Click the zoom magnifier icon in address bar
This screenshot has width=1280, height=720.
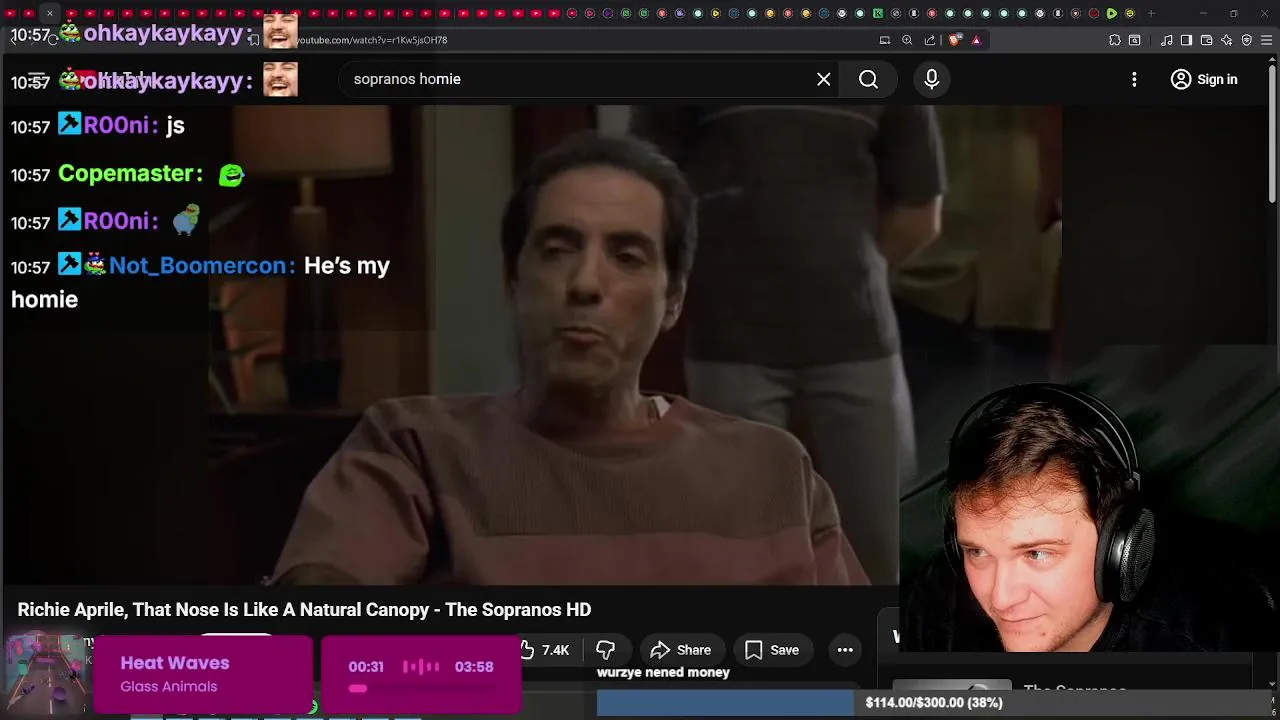click(x=907, y=40)
